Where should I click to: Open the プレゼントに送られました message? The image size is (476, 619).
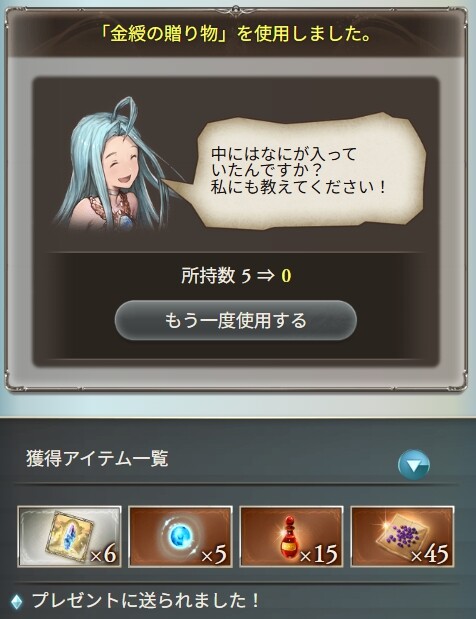click(145, 600)
